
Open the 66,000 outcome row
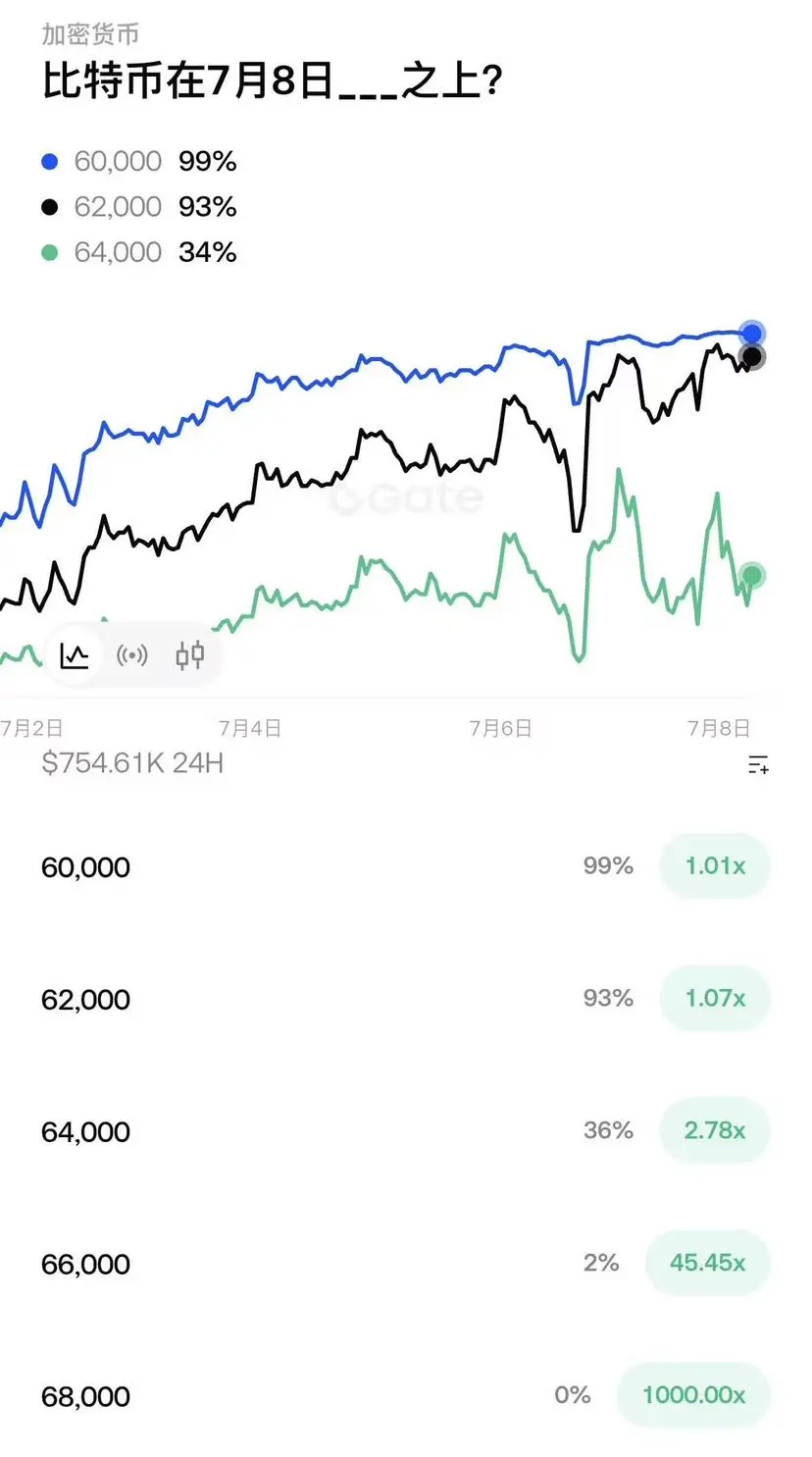point(406,1263)
